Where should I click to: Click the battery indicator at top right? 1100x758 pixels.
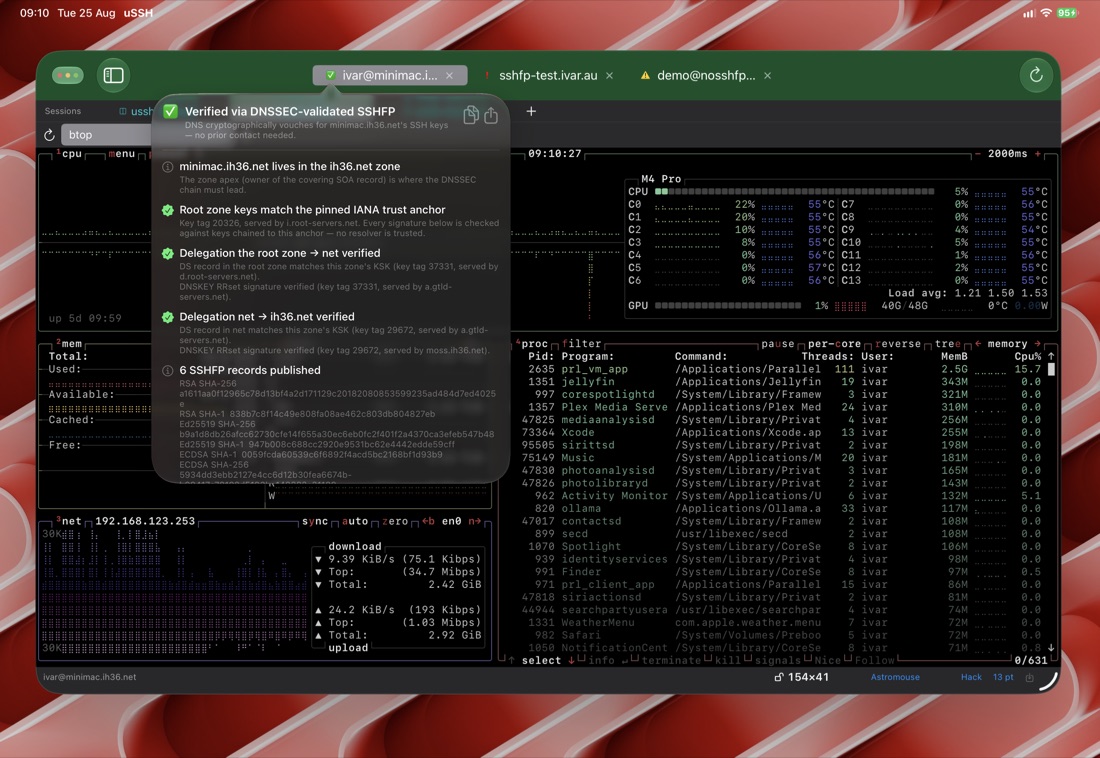1067,13
